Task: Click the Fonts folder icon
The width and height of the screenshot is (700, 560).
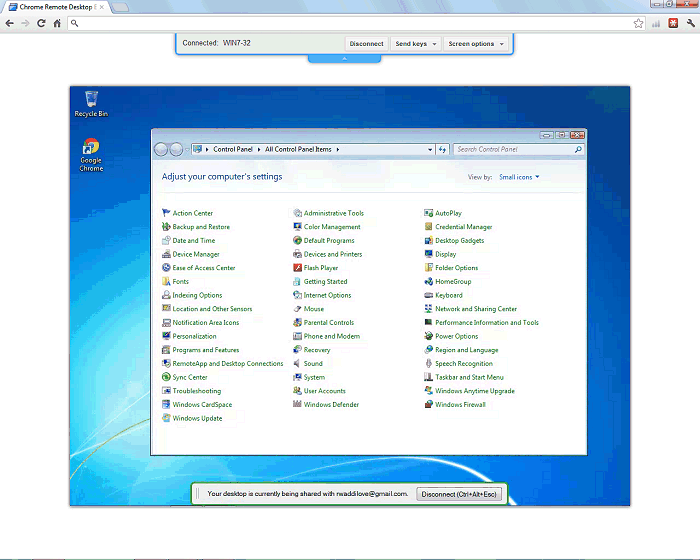Action: point(166,281)
